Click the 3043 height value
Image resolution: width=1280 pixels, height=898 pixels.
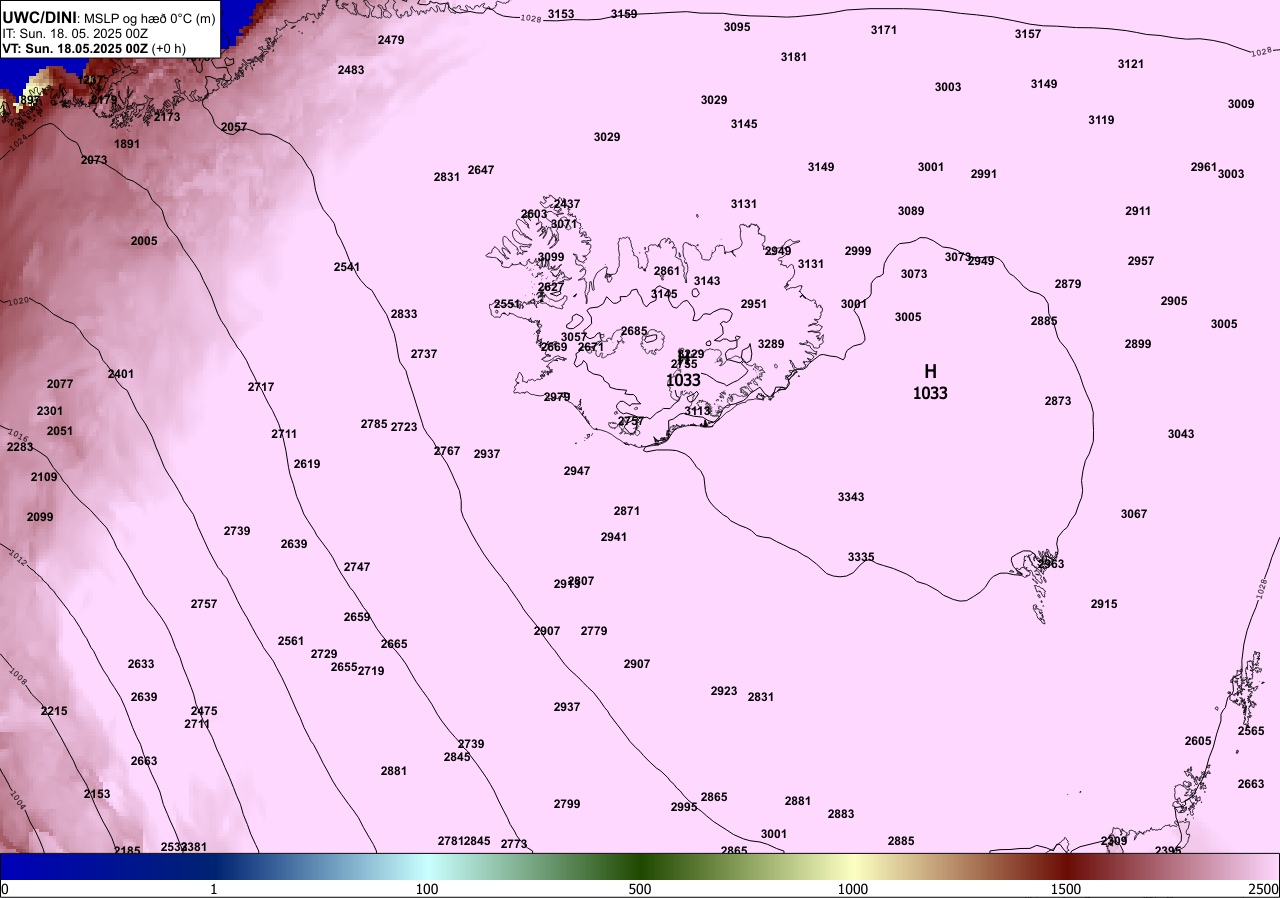tap(1181, 434)
